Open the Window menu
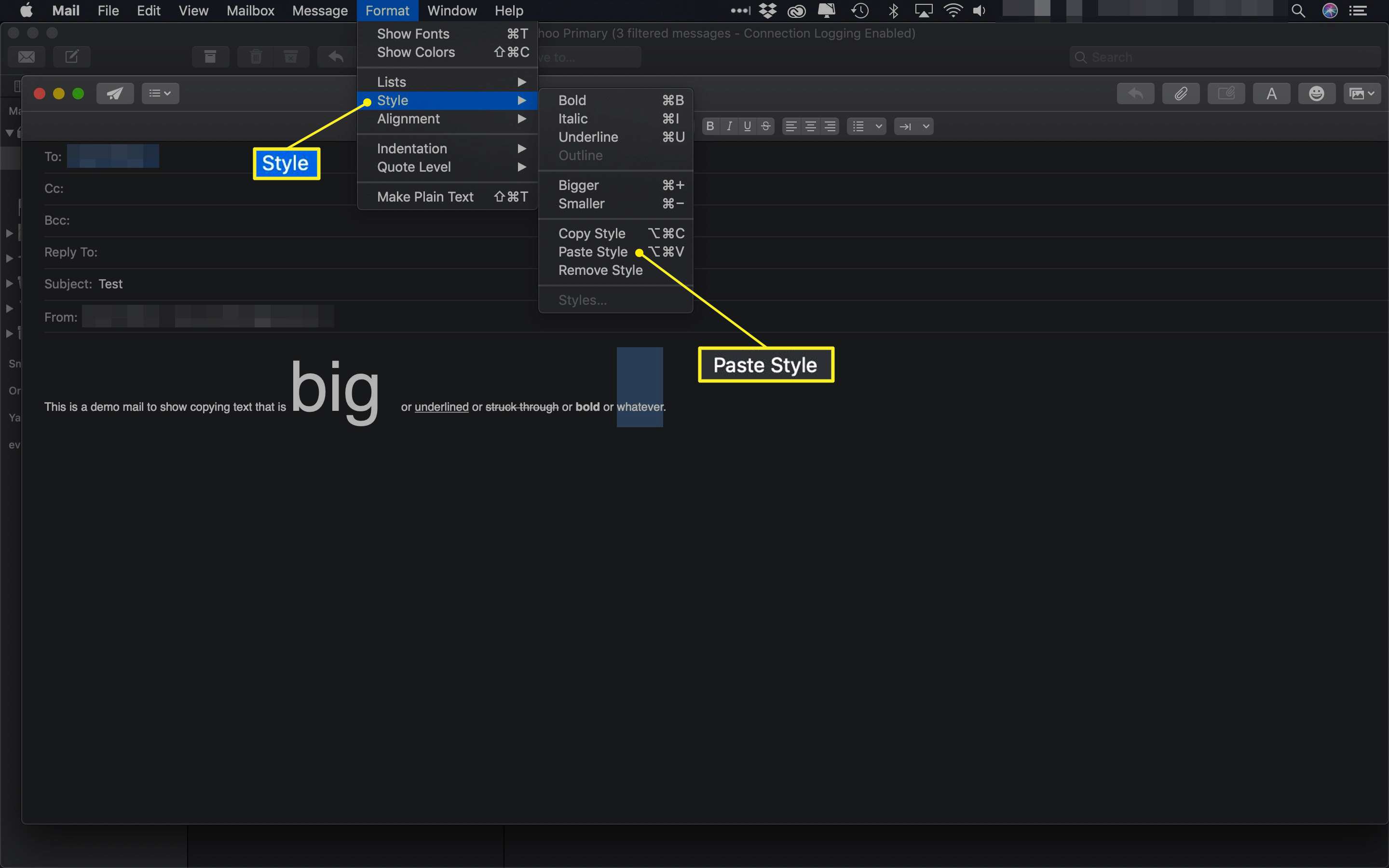This screenshot has width=1389, height=868. point(452,10)
